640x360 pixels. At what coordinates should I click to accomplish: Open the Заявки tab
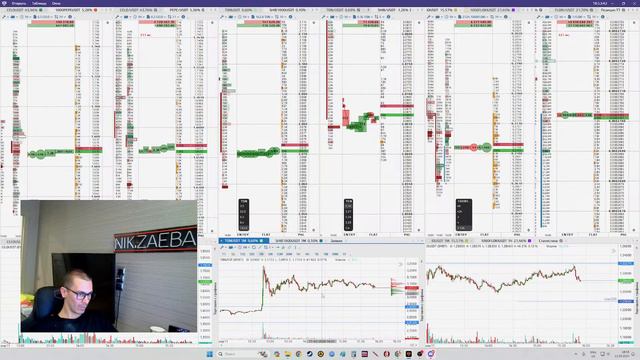coord(337,241)
